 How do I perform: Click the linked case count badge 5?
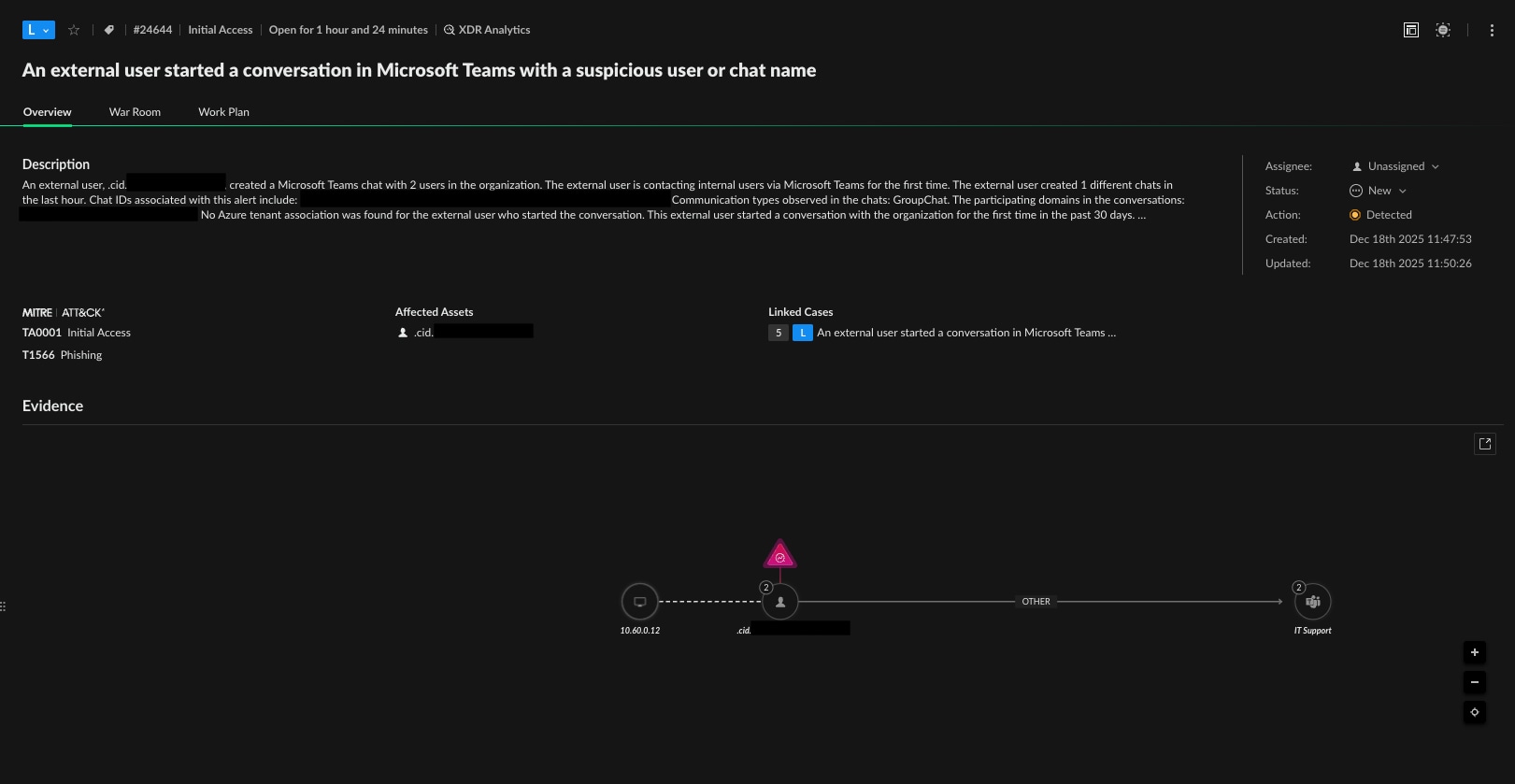[779, 333]
